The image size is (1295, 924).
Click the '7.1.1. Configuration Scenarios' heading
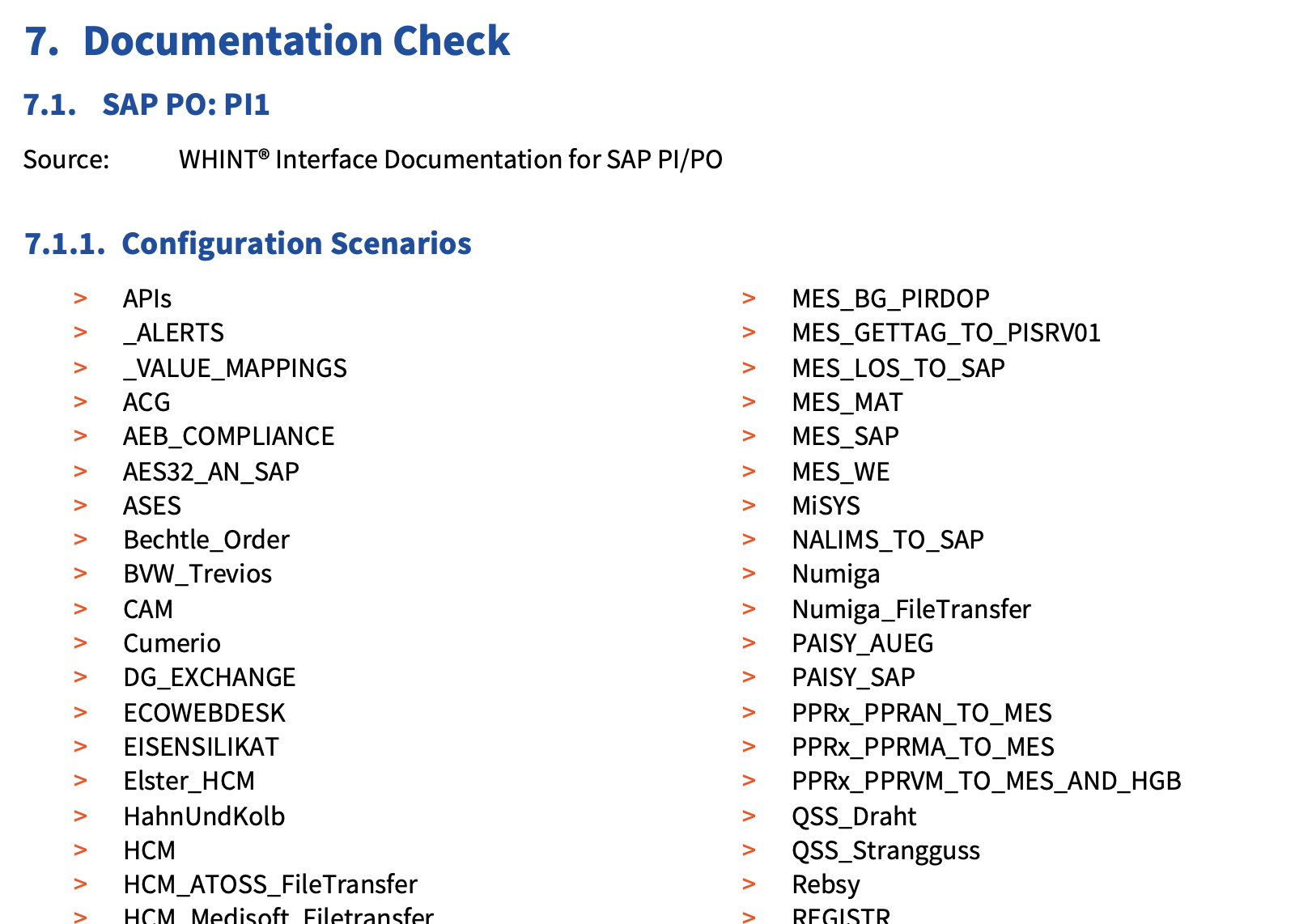tap(248, 244)
